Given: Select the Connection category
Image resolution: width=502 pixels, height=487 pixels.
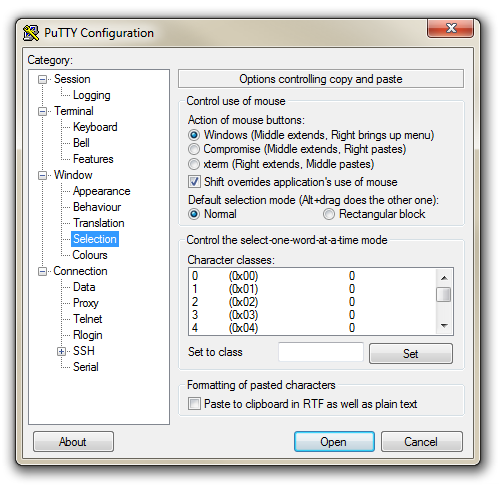Looking at the screenshot, I should pyautogui.click(x=80, y=271).
